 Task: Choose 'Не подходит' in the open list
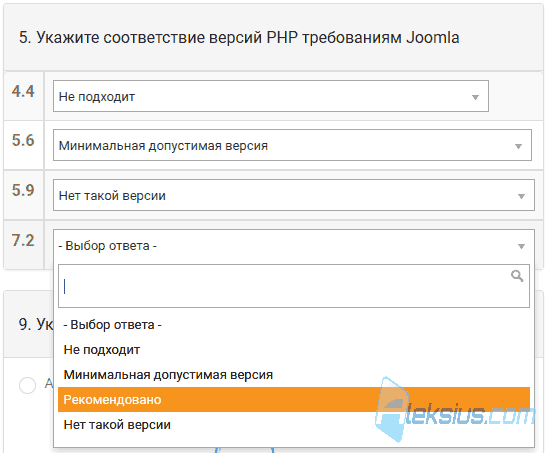[x=294, y=350]
